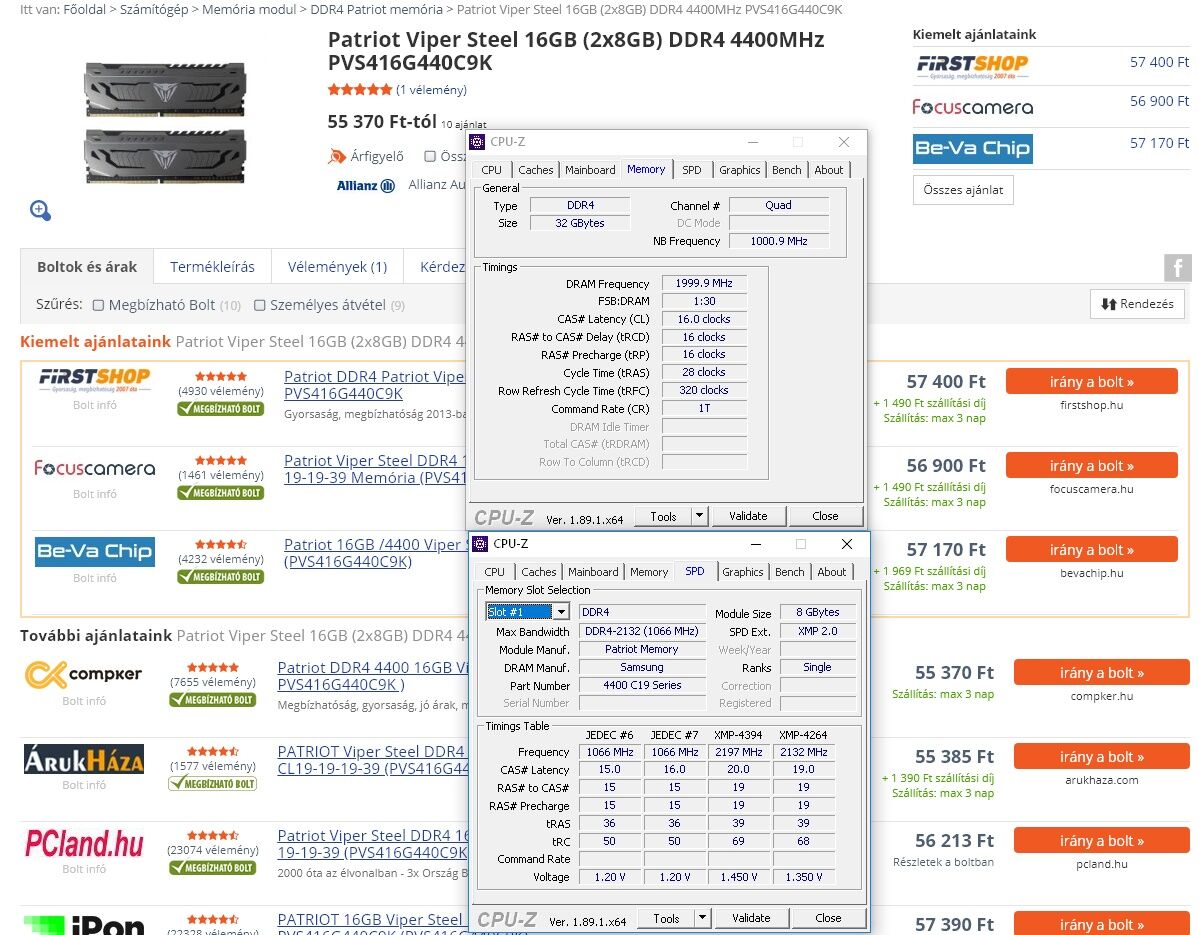This screenshot has width=1199, height=935.
Task: Open the Caches tab in upper CPU-Z window
Action: coord(535,170)
